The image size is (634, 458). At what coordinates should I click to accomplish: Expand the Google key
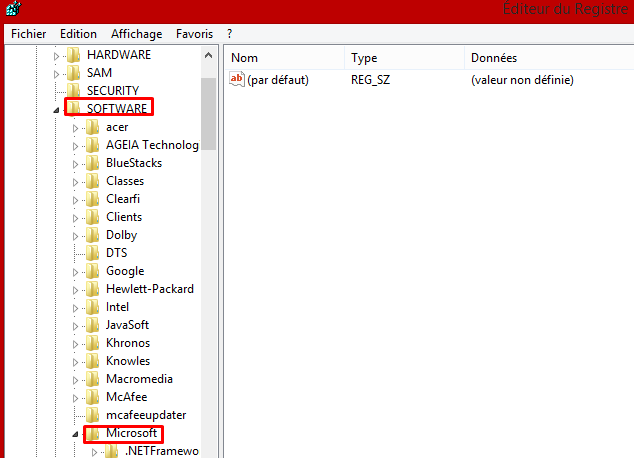pyautogui.click(x=75, y=272)
